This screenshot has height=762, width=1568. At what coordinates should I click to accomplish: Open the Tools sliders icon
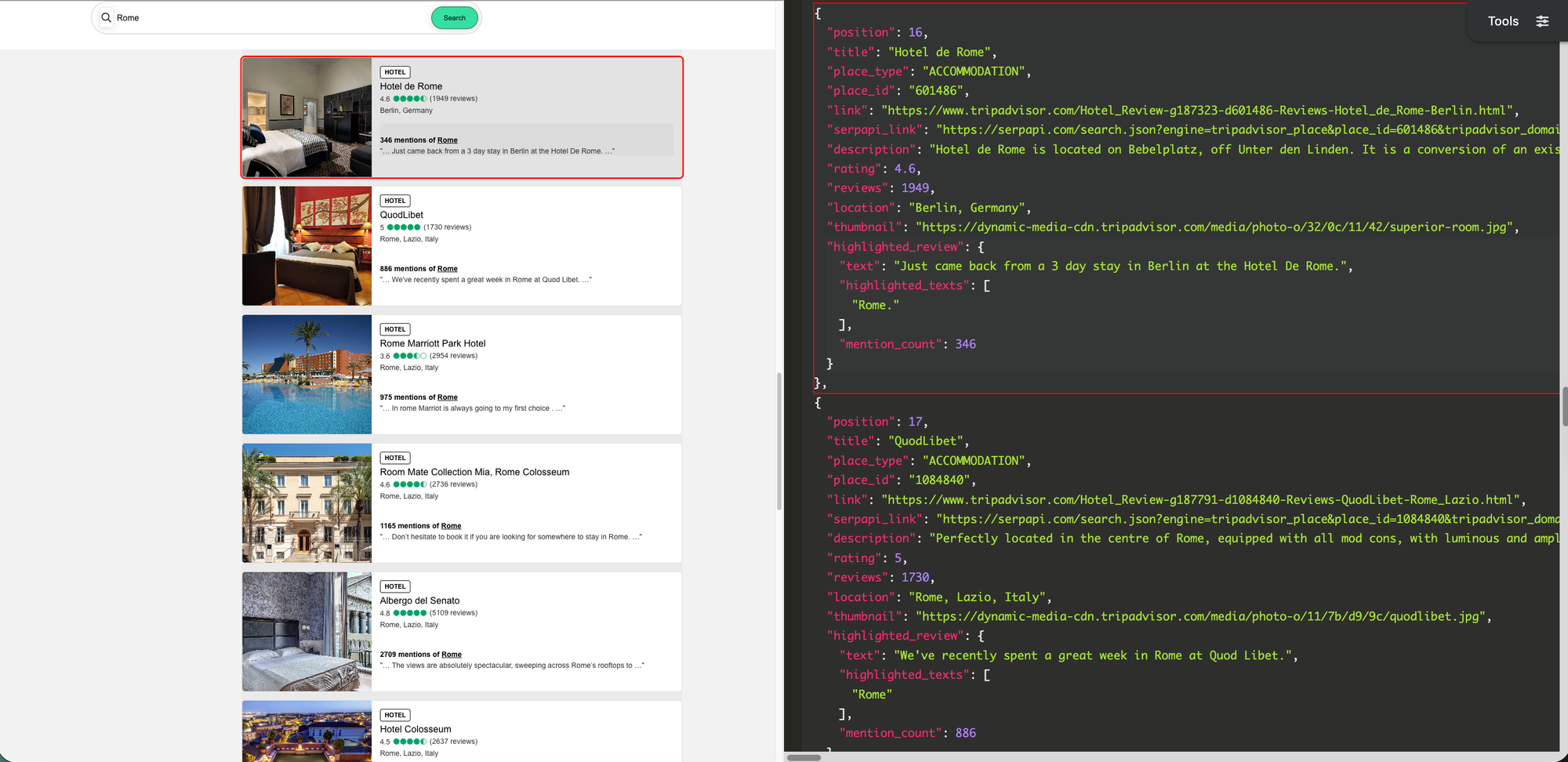(1542, 21)
